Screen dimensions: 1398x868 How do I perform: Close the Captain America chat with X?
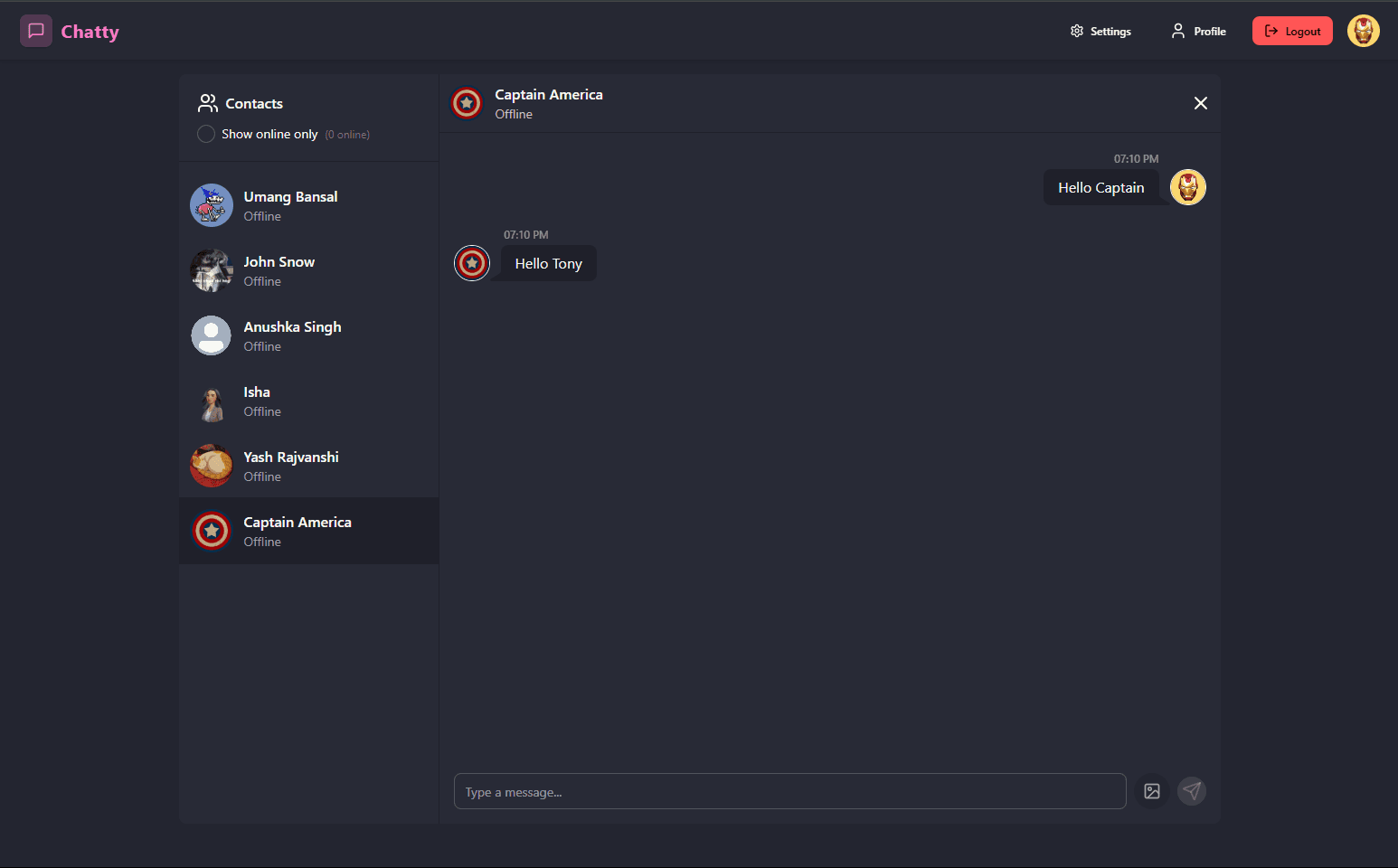[1201, 103]
